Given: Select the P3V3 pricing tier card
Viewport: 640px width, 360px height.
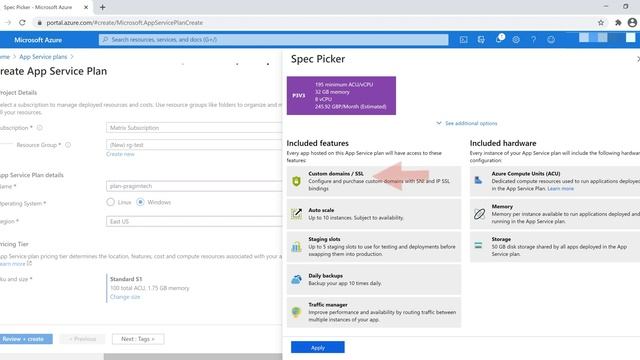Looking at the screenshot, I should (x=341, y=96).
